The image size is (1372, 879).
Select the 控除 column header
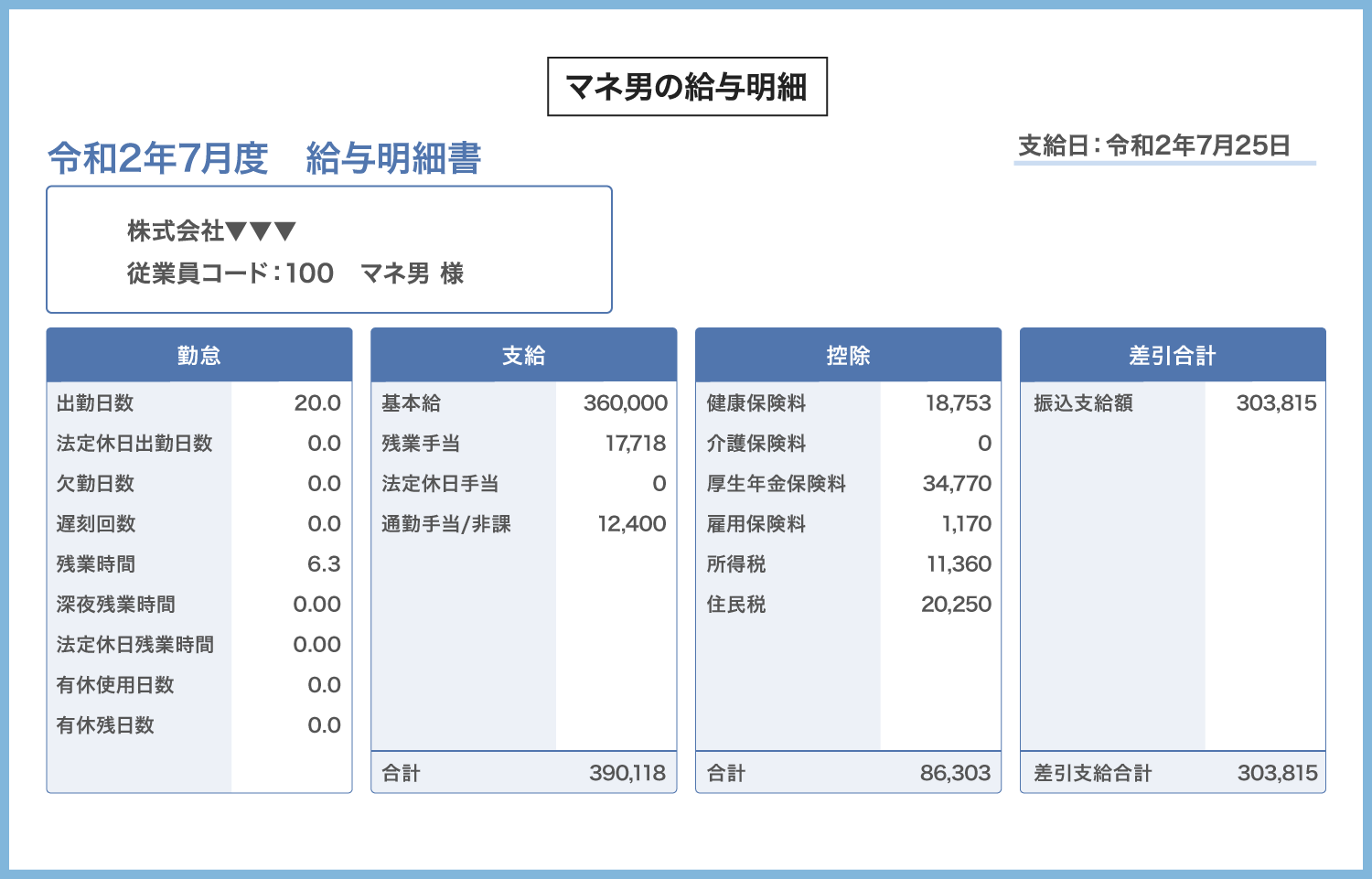point(848,355)
